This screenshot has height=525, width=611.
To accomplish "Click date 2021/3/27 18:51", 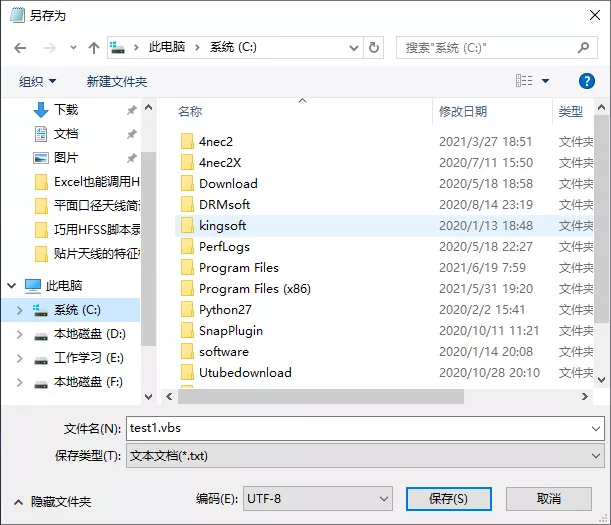I will pos(486,141).
